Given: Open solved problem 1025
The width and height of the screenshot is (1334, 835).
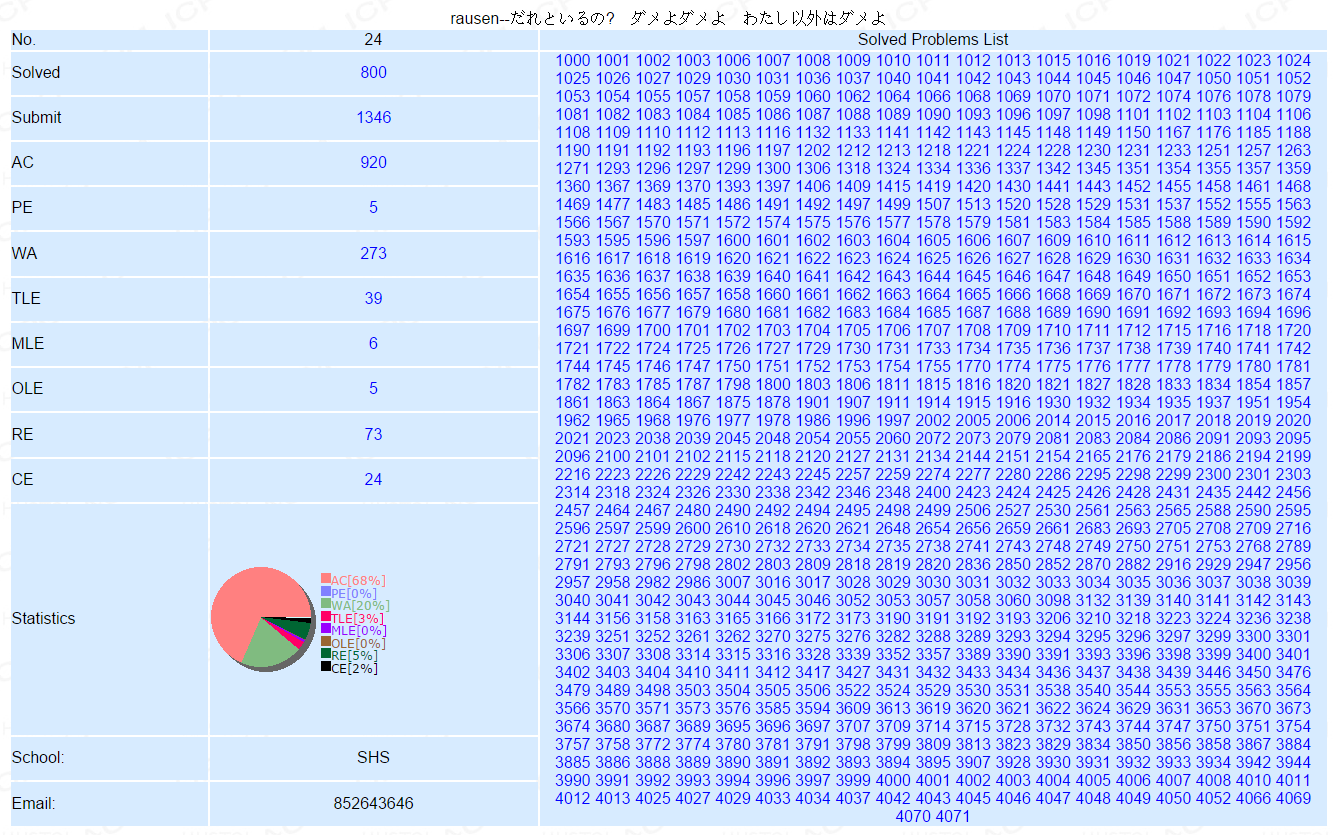Looking at the screenshot, I should tap(573, 78).
